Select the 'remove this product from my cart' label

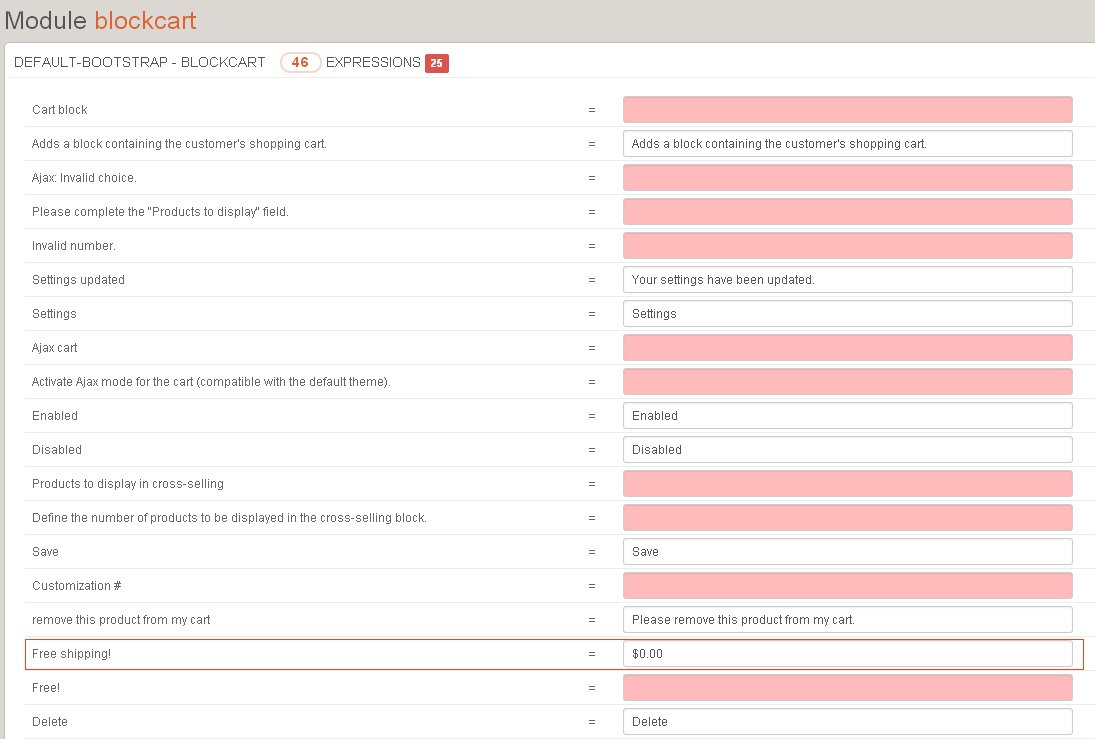(x=121, y=620)
